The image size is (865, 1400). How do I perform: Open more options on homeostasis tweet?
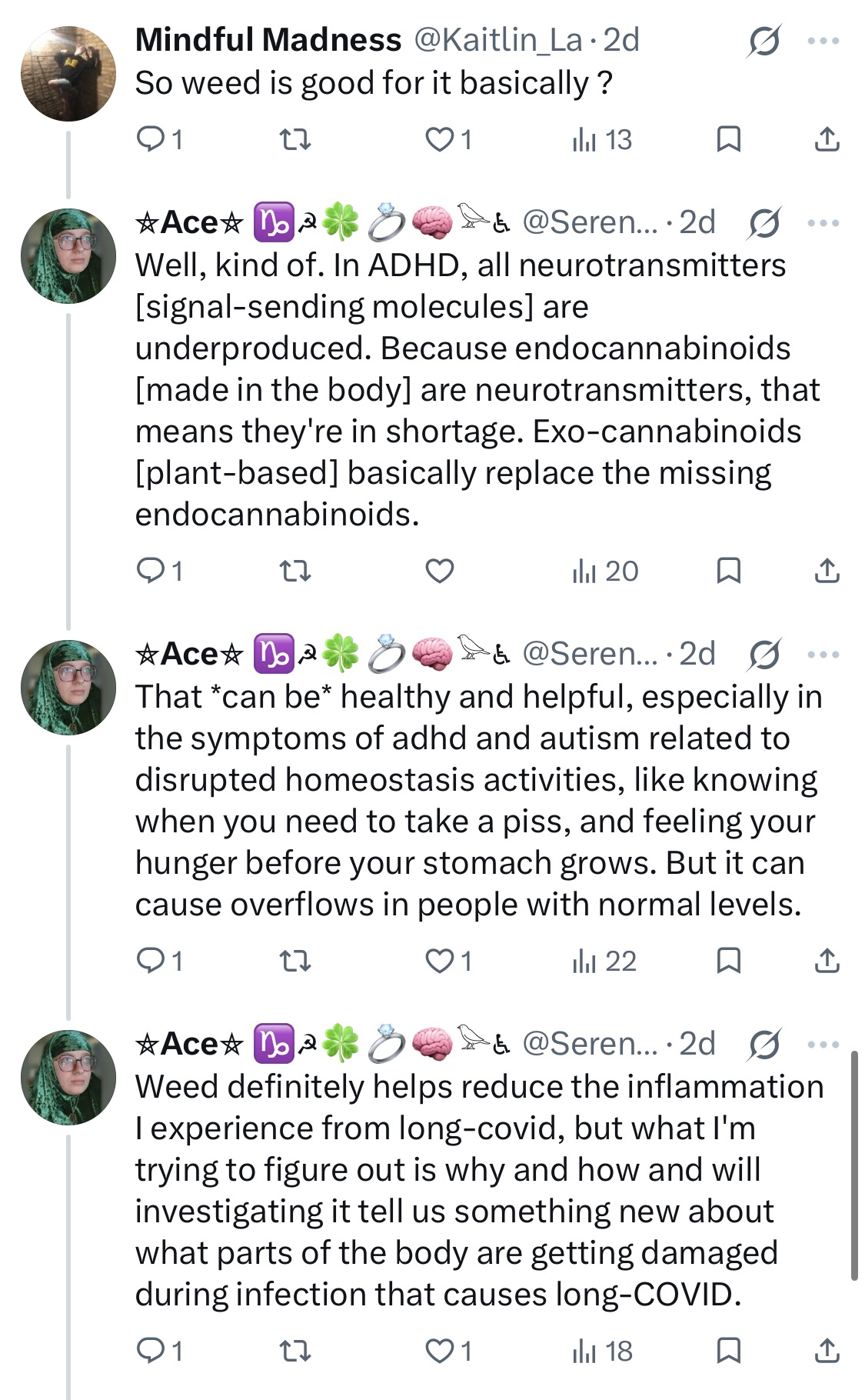823,655
